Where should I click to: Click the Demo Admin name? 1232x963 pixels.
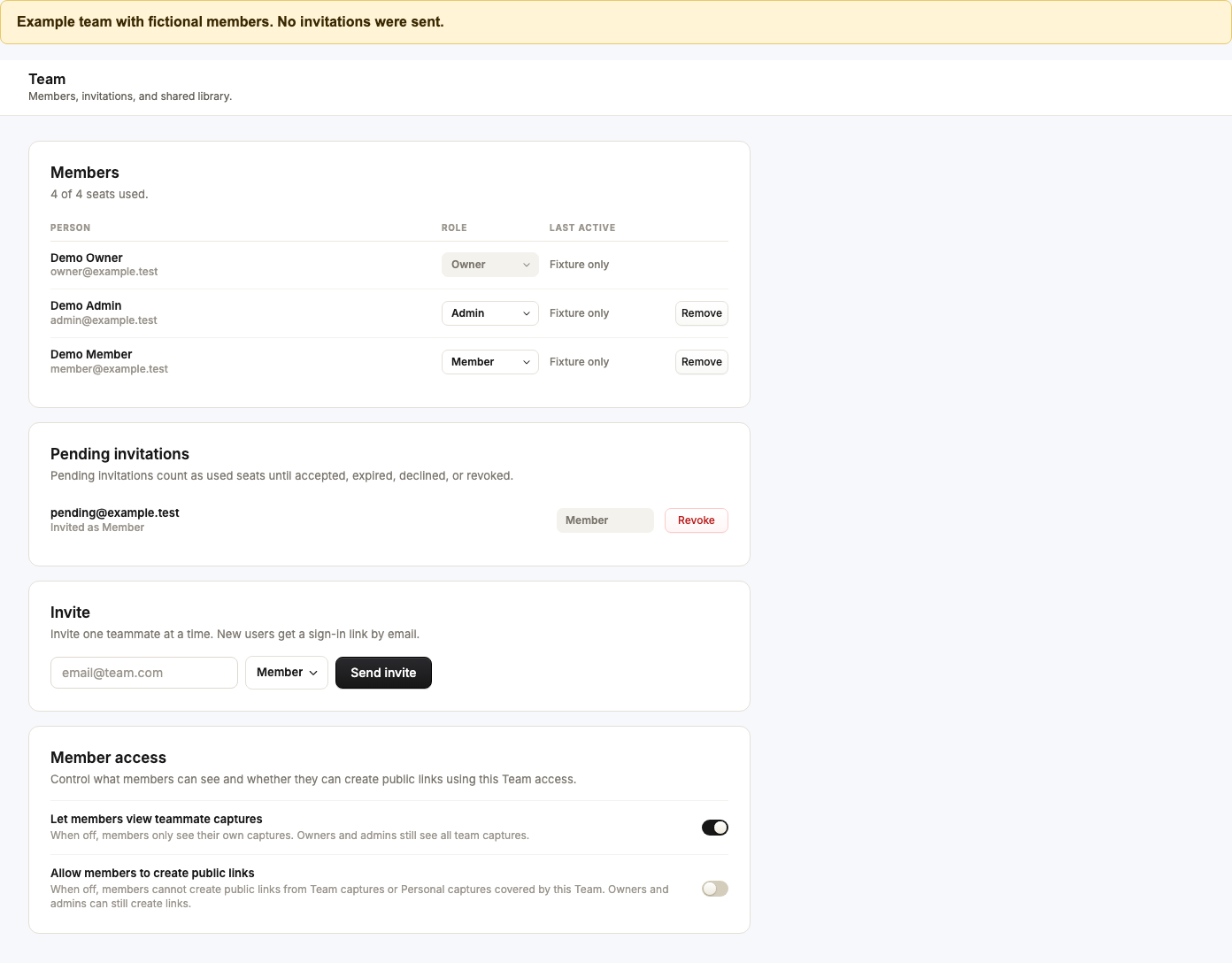tap(86, 305)
